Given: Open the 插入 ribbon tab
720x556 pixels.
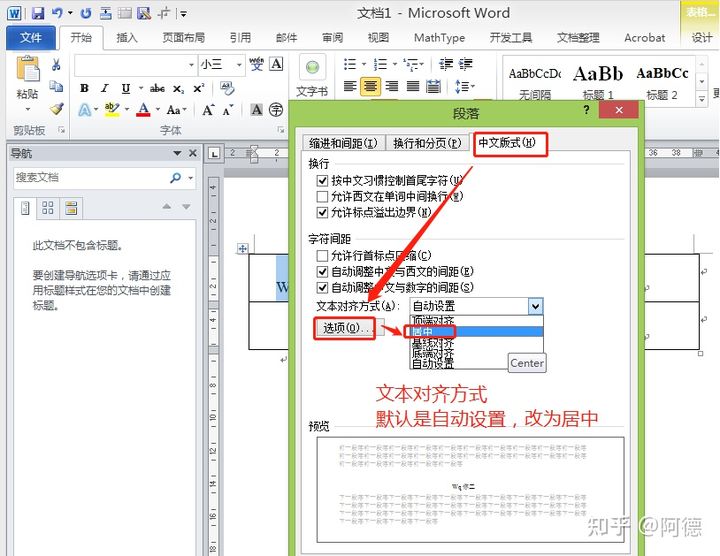Looking at the screenshot, I should tap(127, 38).
